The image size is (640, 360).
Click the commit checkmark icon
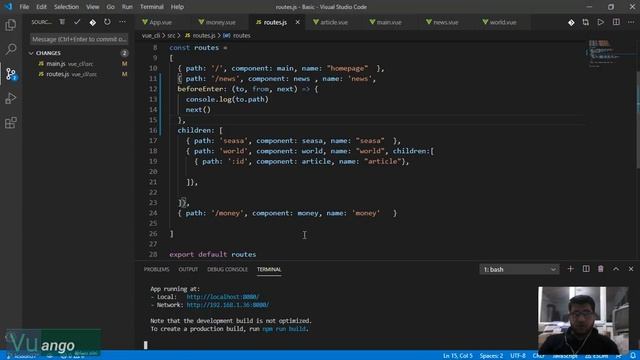(77, 22)
